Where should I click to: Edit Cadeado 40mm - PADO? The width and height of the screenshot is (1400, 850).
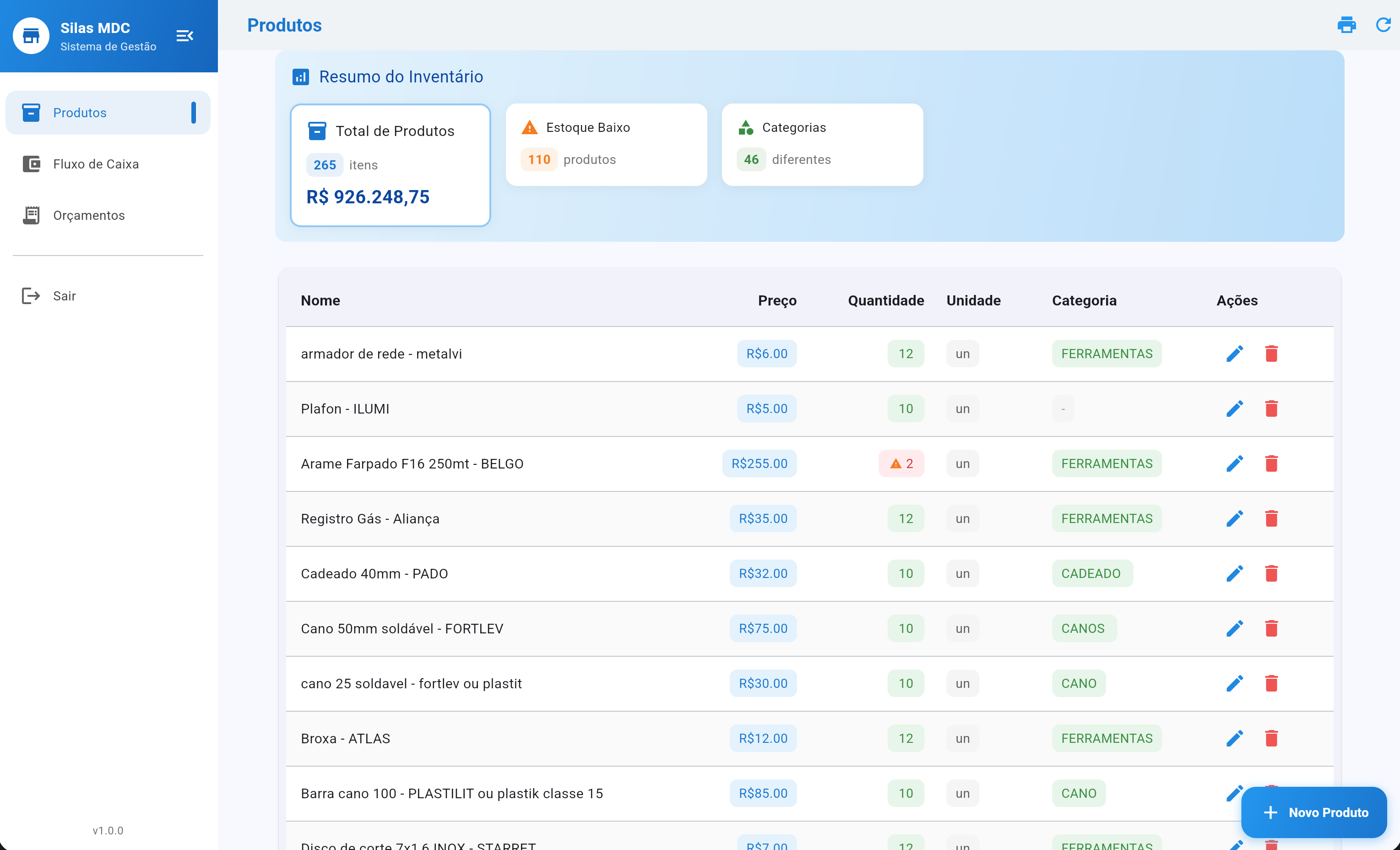point(1234,574)
